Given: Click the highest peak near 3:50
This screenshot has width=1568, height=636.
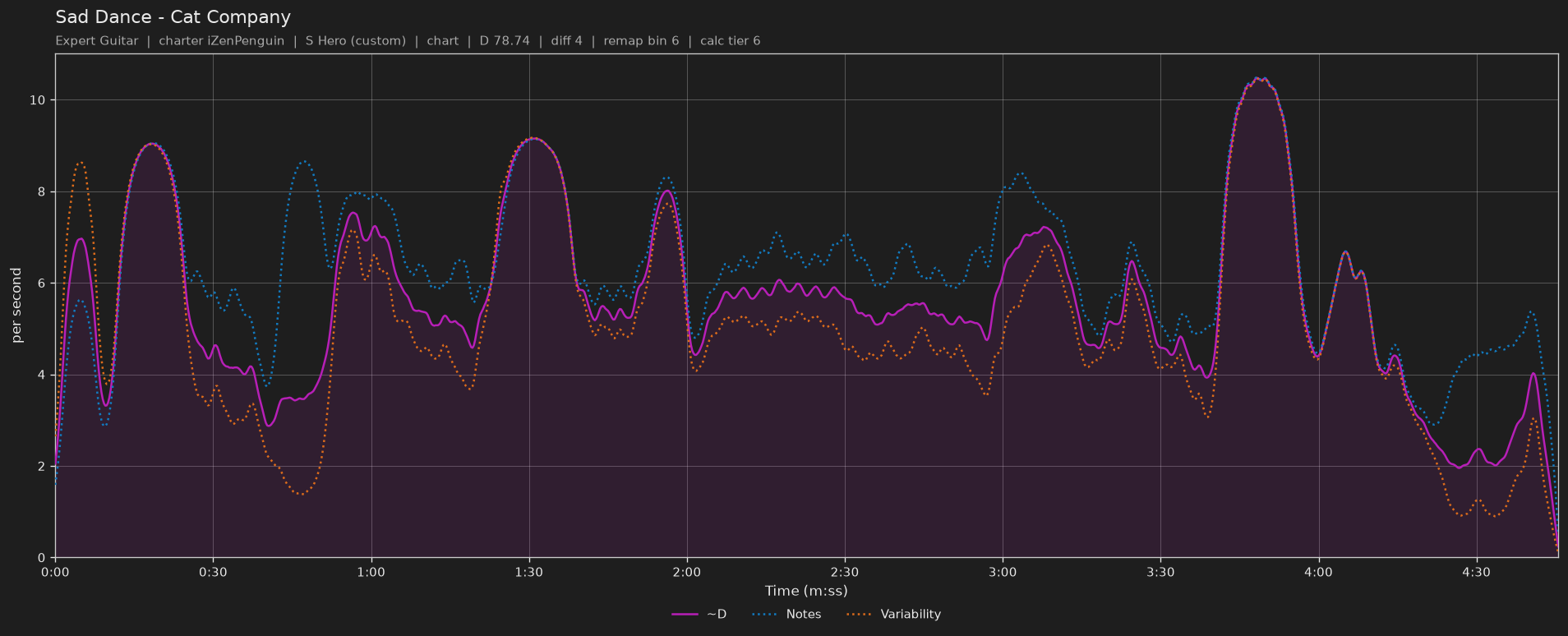Looking at the screenshot, I should [1260, 79].
